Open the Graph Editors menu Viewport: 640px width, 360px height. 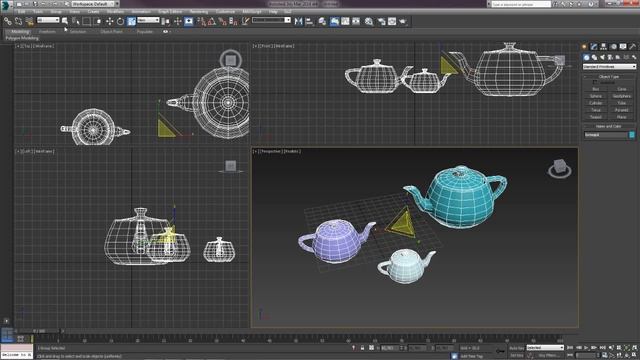170,12
